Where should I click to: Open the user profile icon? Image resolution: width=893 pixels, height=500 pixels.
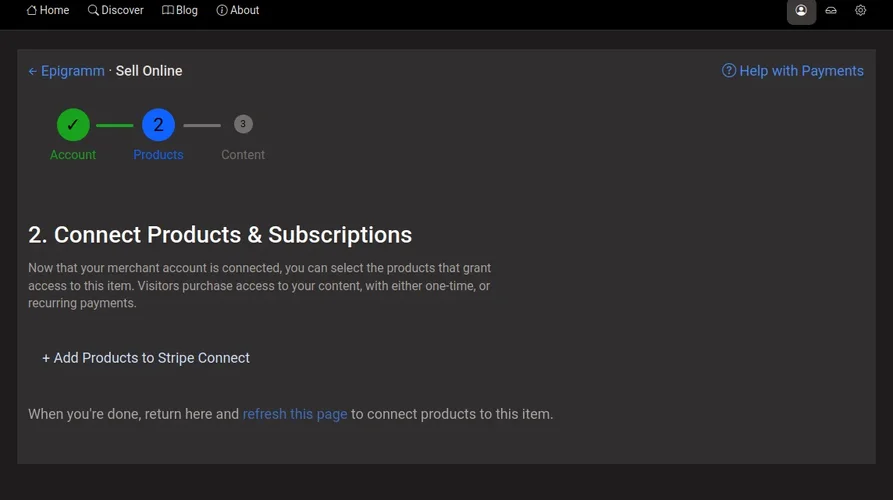point(801,11)
